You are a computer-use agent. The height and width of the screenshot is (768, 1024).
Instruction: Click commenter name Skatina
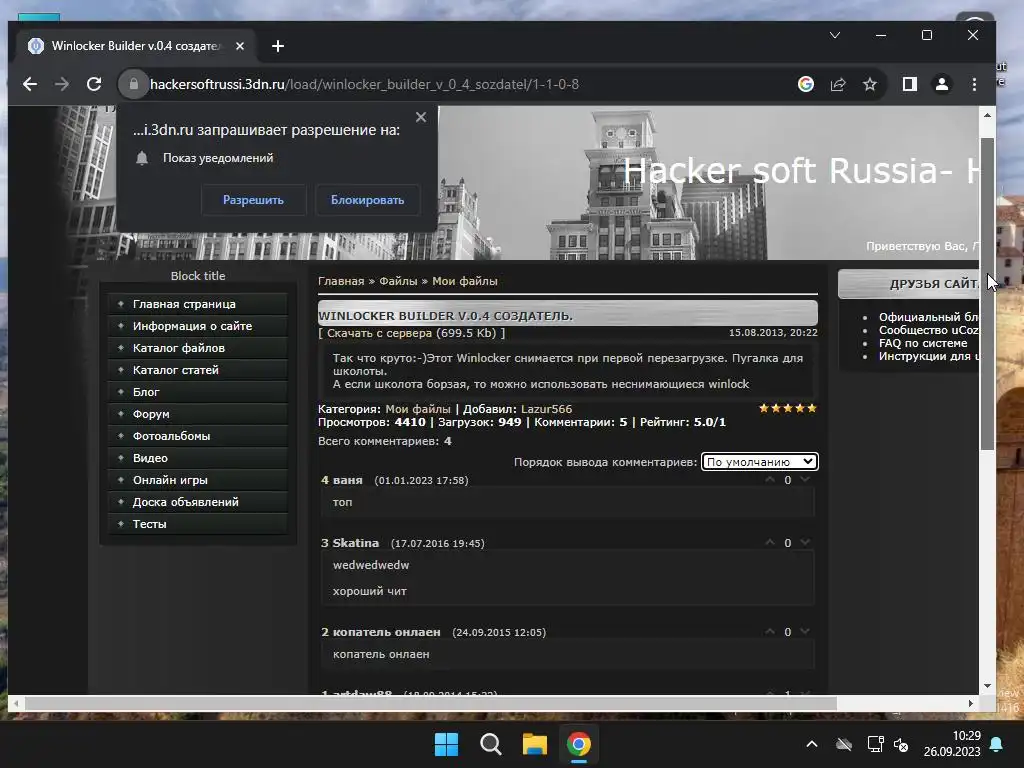point(355,543)
